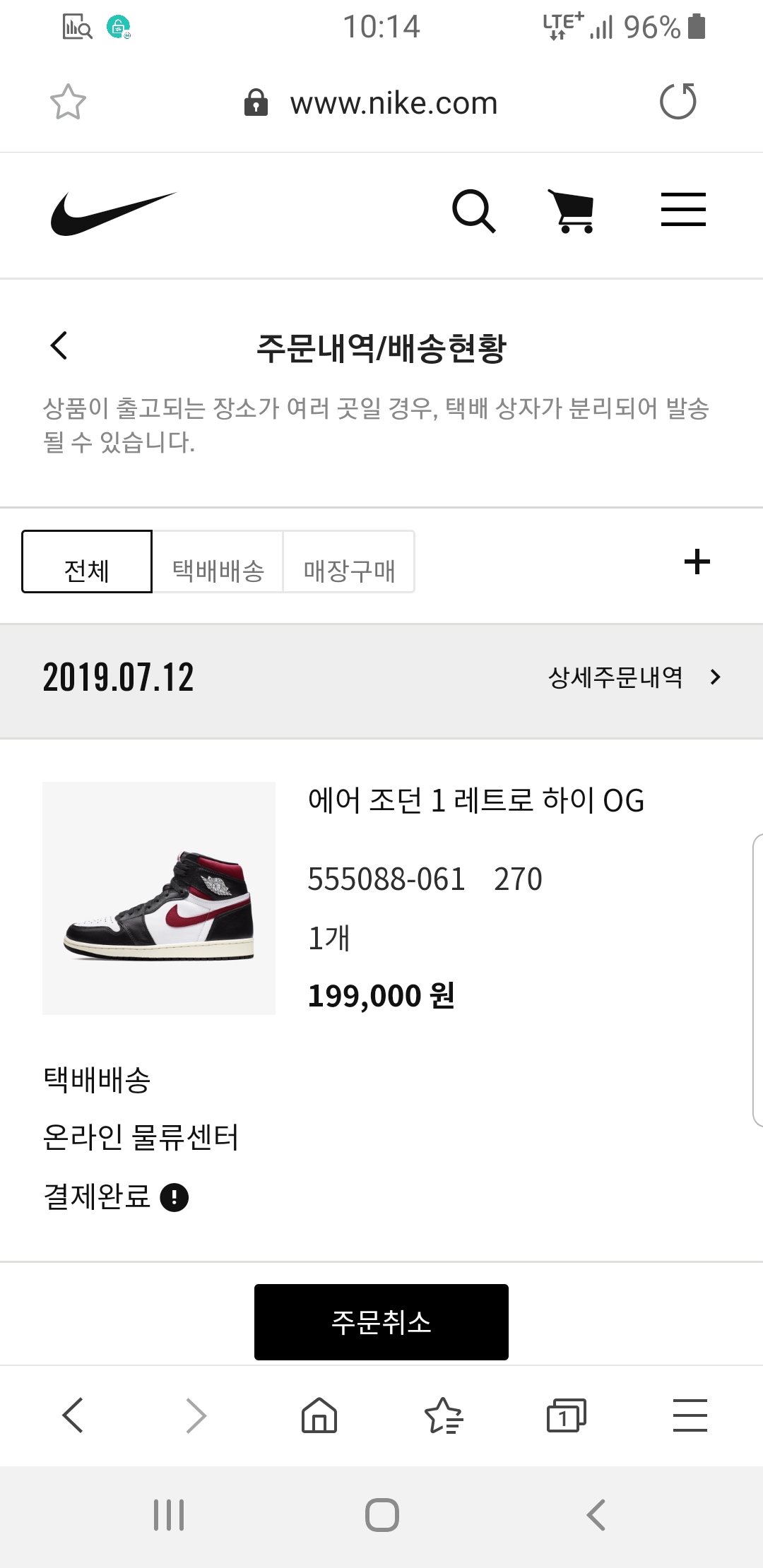Open browser bookmarks list
The image size is (763, 1568).
(443, 1415)
